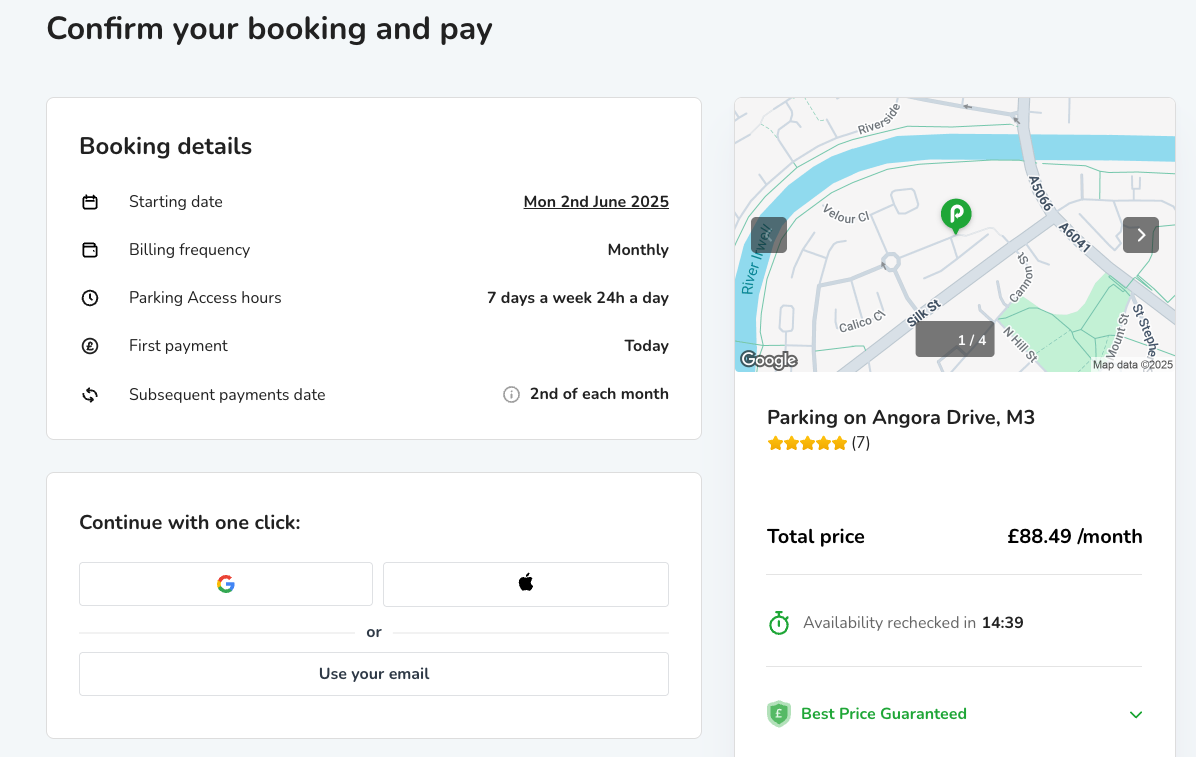Change the starting date Mon 2nd June 2025
The height and width of the screenshot is (757, 1196).
(x=596, y=202)
